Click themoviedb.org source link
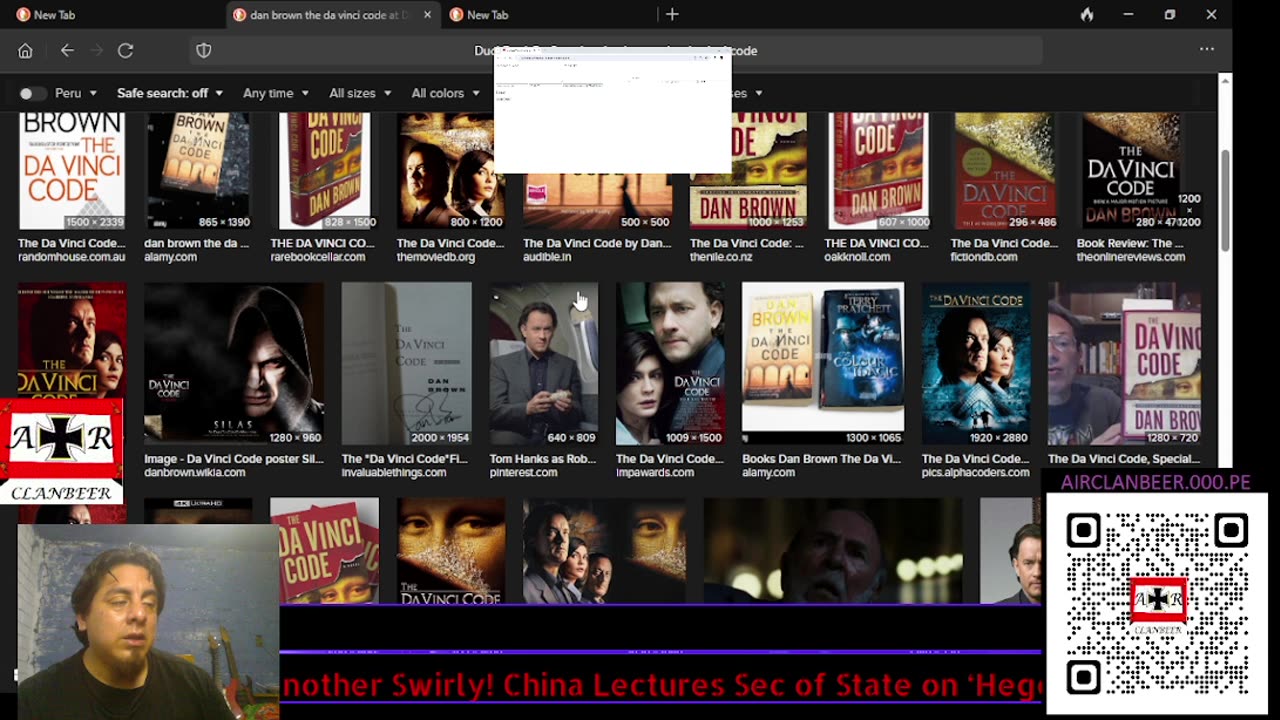The image size is (1280, 720). [436, 257]
